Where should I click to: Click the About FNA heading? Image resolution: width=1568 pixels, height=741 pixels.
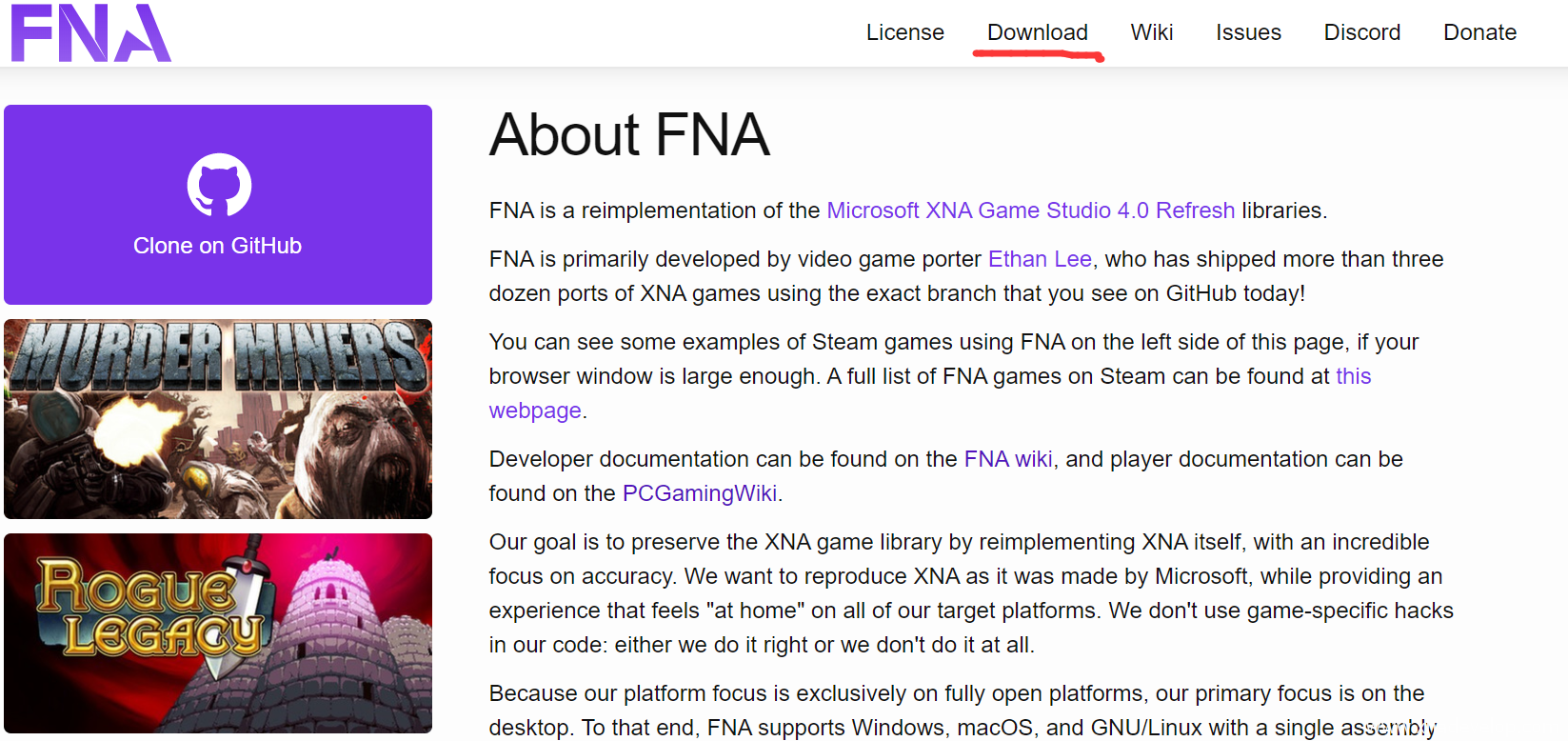click(629, 134)
